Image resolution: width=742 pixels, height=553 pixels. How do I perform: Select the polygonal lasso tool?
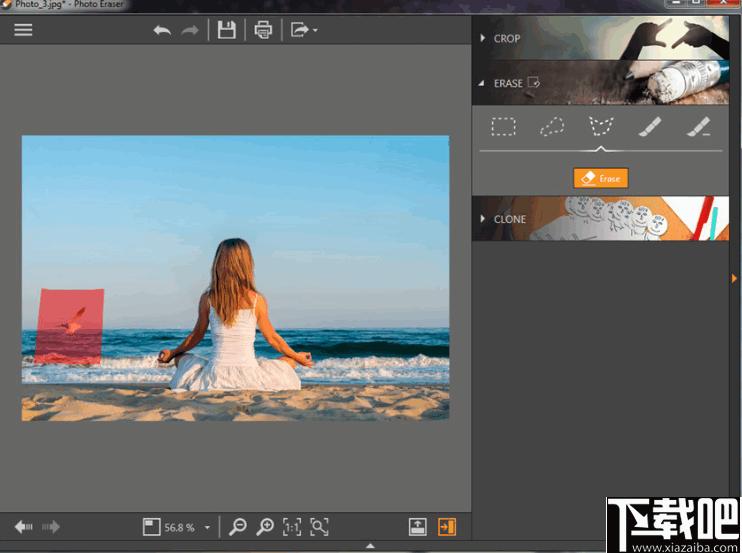(601, 126)
